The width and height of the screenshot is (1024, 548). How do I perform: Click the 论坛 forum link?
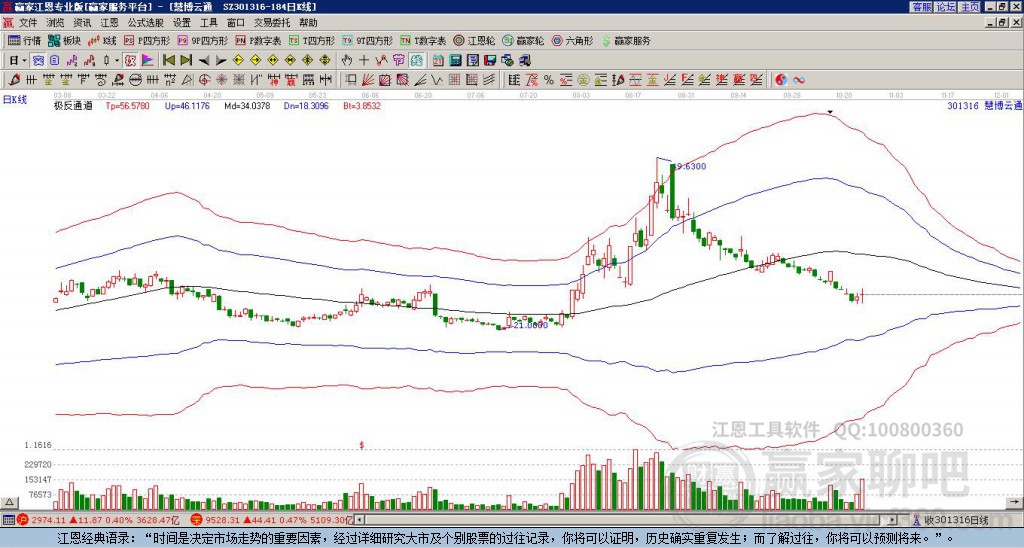945,7
